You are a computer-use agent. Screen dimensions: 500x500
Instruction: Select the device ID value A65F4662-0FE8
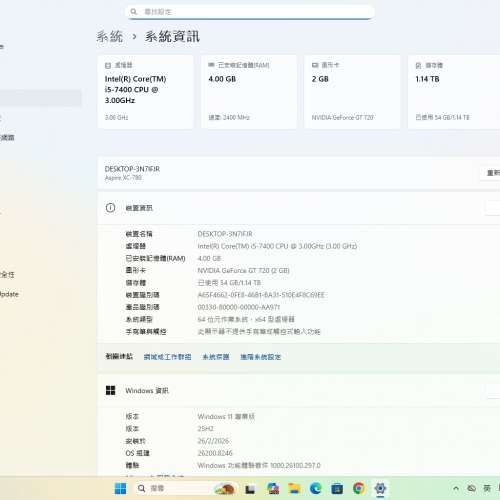261,295
